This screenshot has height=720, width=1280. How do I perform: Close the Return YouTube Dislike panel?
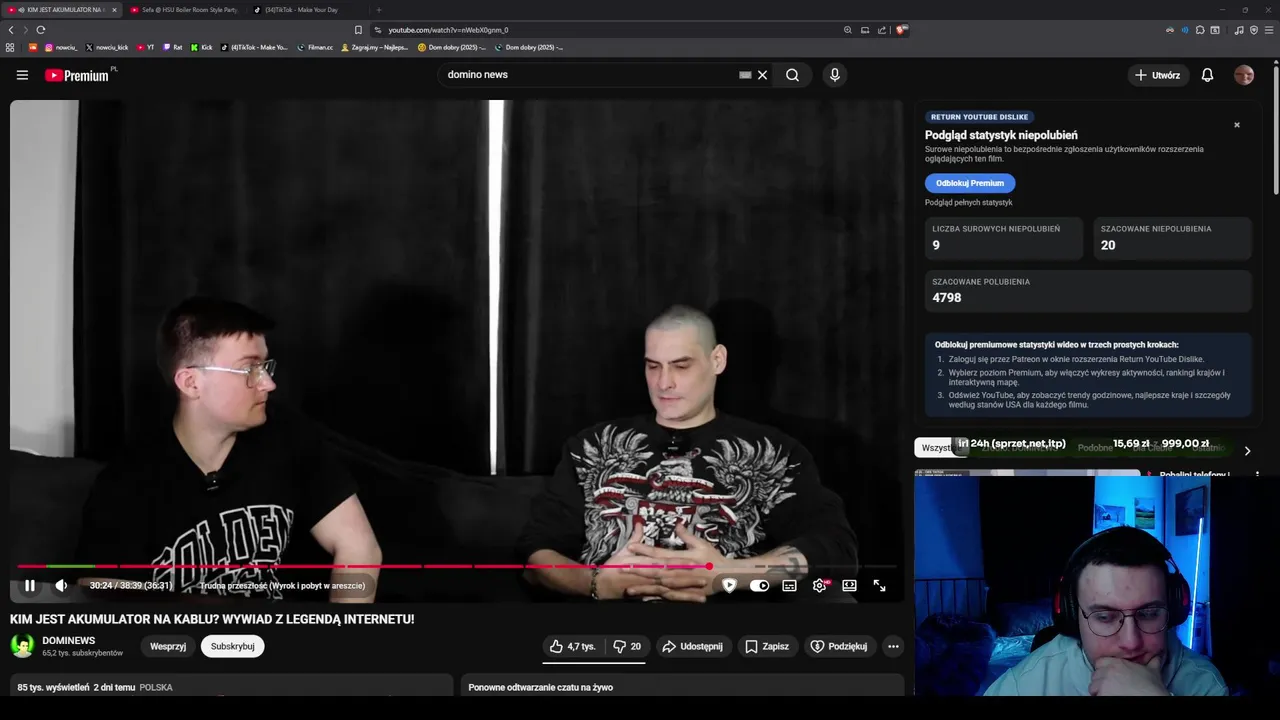tap(1237, 125)
